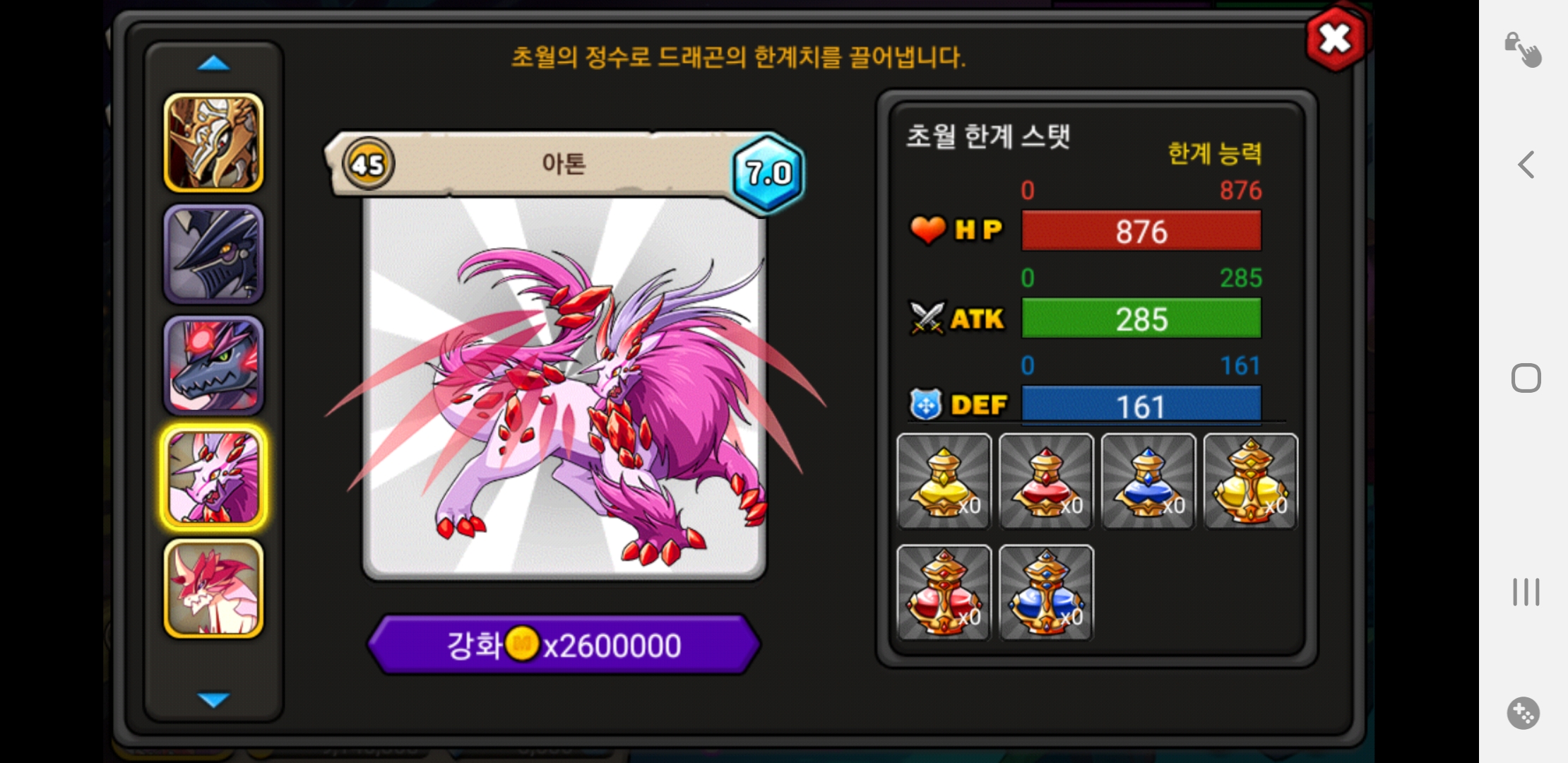Choose the red-eyed blue dragon portrait
Screen dimensions: 1568x763
click(x=214, y=365)
